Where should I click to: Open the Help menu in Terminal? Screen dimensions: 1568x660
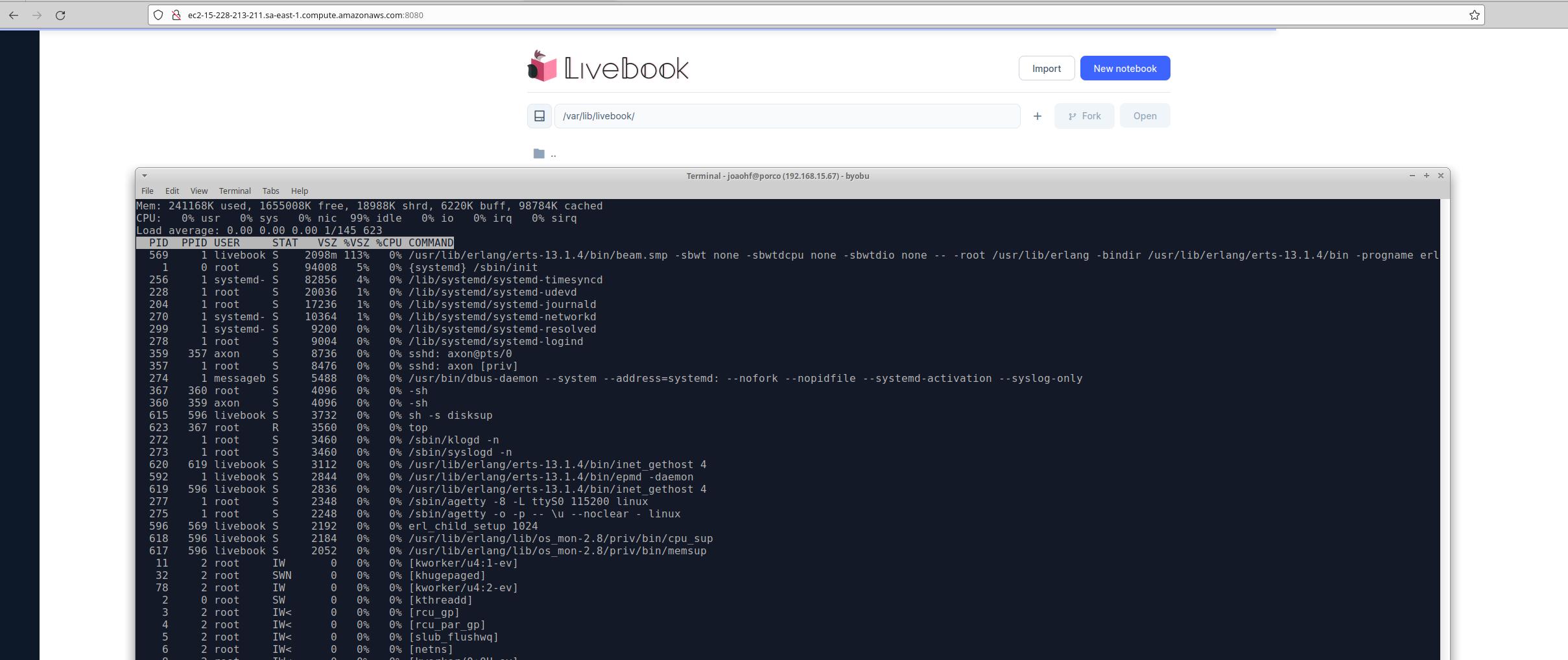300,191
